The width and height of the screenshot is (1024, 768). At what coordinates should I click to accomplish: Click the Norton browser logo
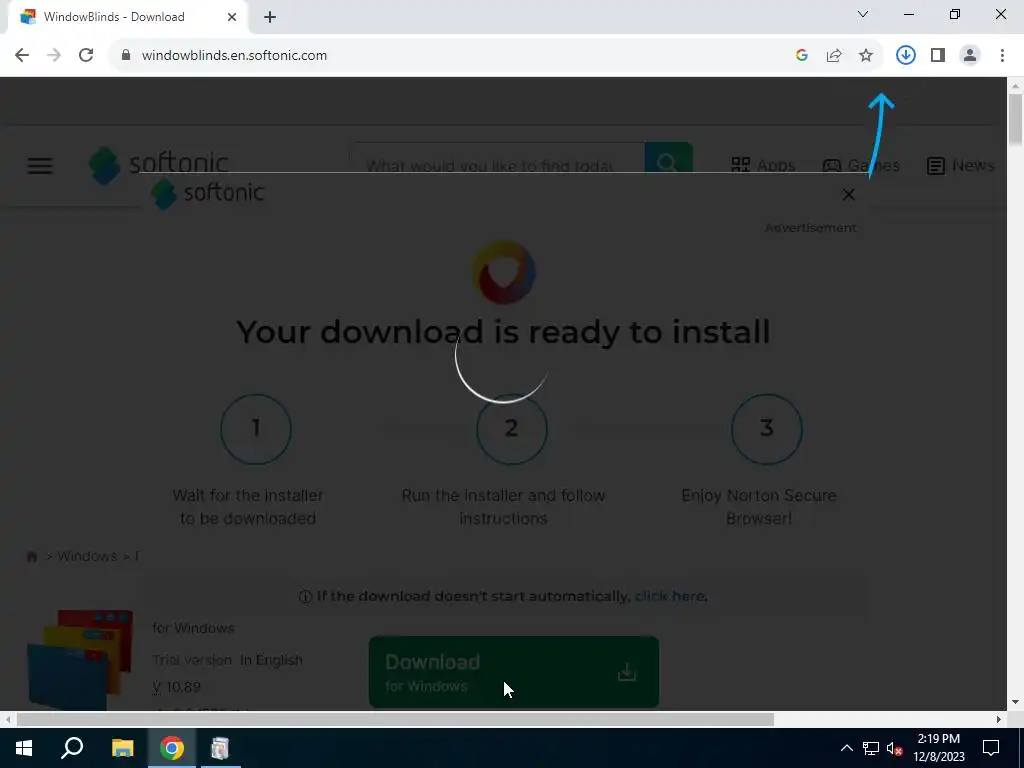[x=504, y=272]
